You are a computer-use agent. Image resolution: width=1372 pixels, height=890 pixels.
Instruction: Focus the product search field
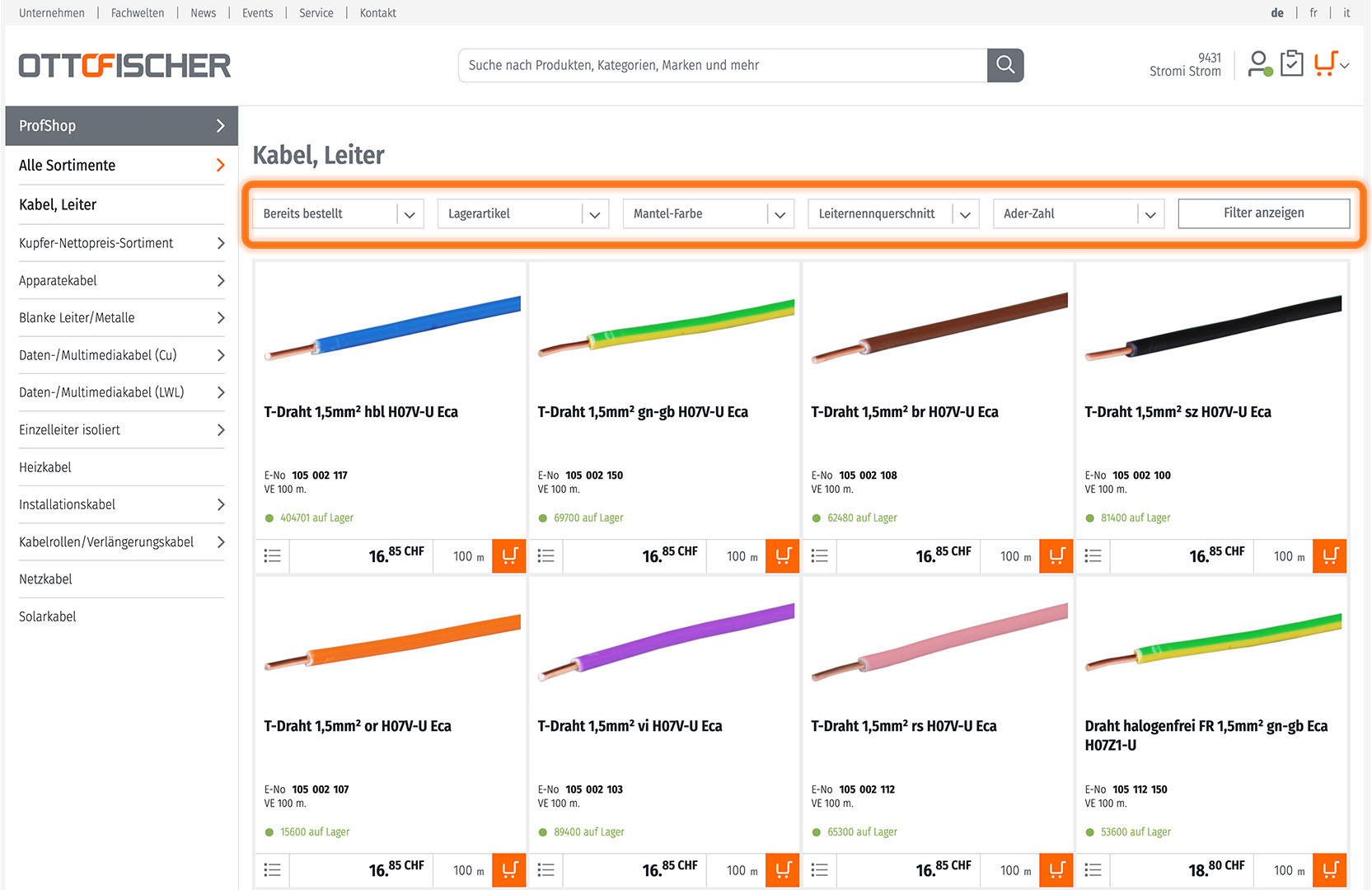[722, 65]
